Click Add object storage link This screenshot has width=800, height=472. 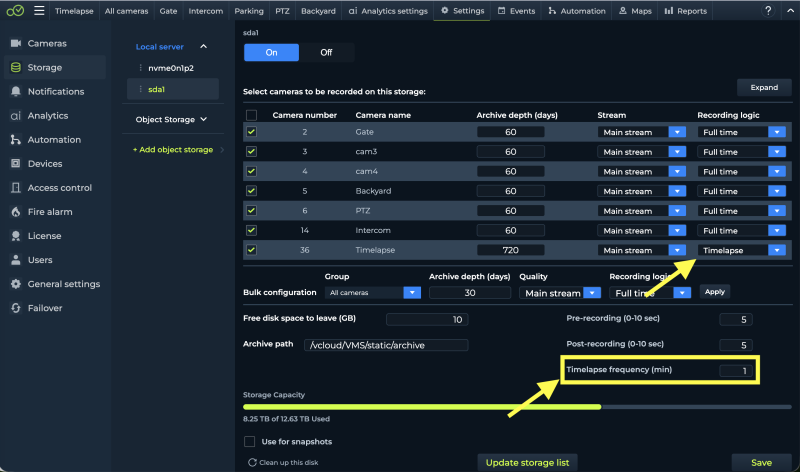tap(173, 150)
